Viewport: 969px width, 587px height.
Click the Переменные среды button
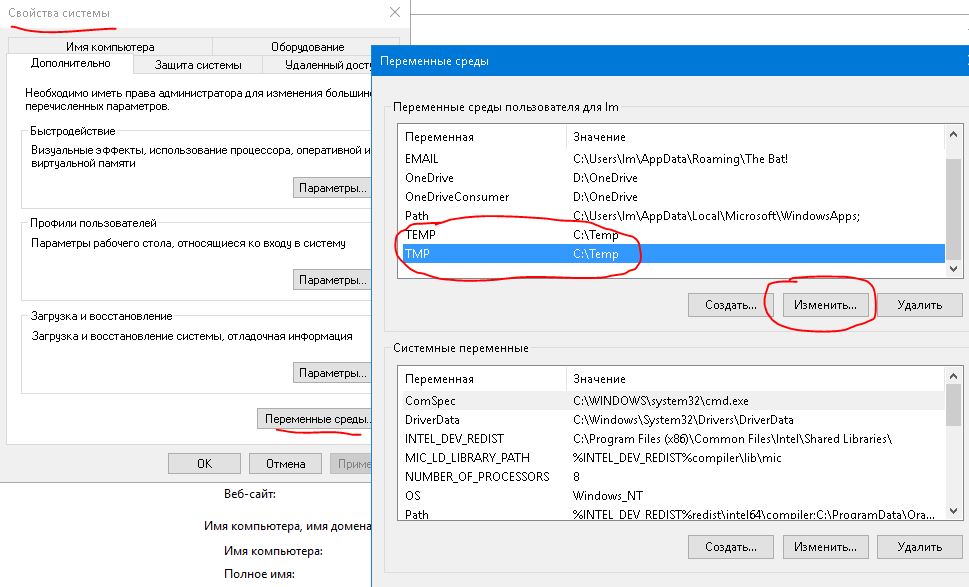pyautogui.click(x=315, y=419)
